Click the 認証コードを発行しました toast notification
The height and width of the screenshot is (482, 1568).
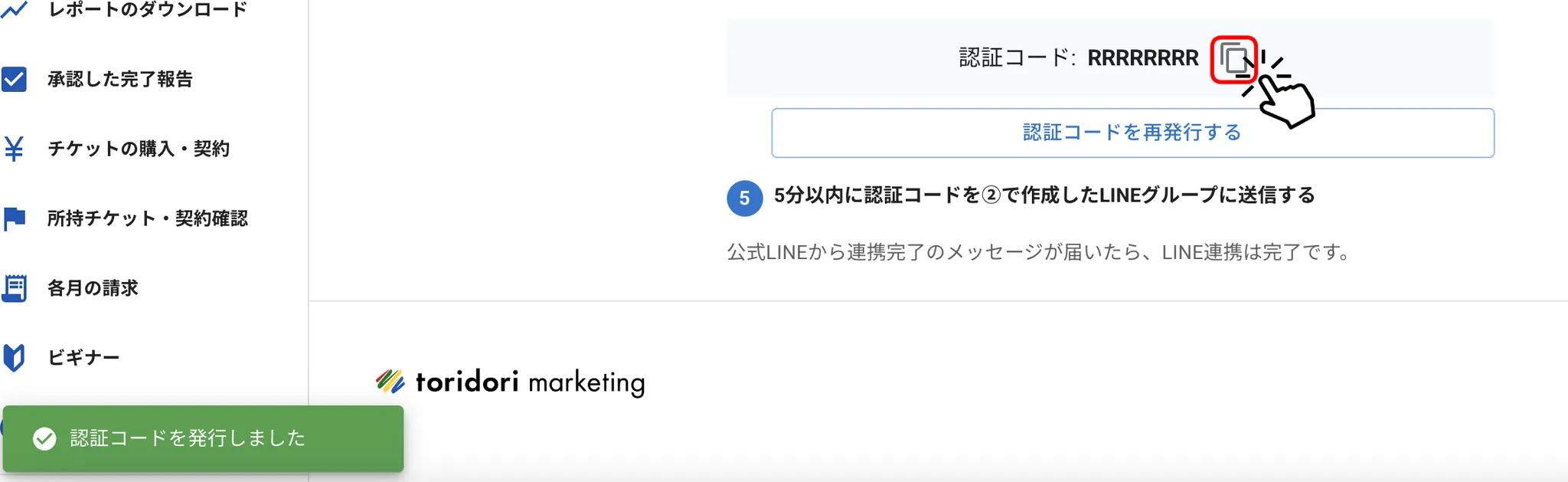[x=203, y=438]
